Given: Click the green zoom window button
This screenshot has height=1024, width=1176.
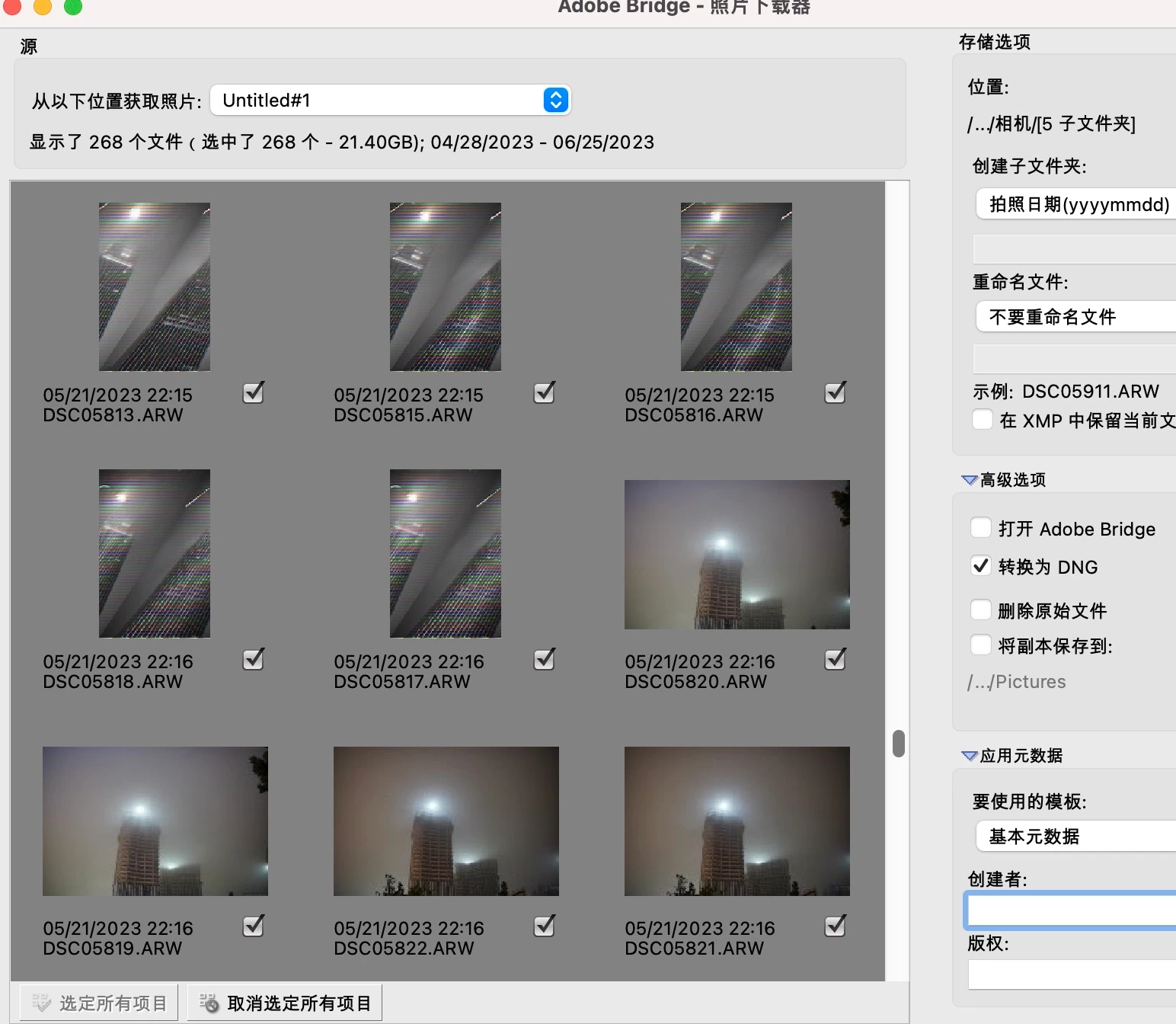Looking at the screenshot, I should [73, 6].
